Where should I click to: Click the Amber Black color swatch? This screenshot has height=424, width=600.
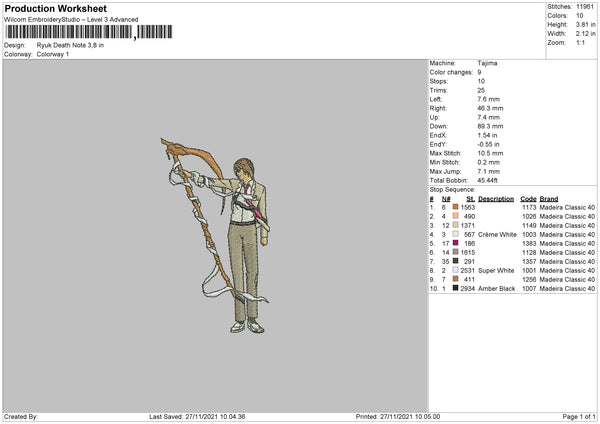click(x=455, y=288)
